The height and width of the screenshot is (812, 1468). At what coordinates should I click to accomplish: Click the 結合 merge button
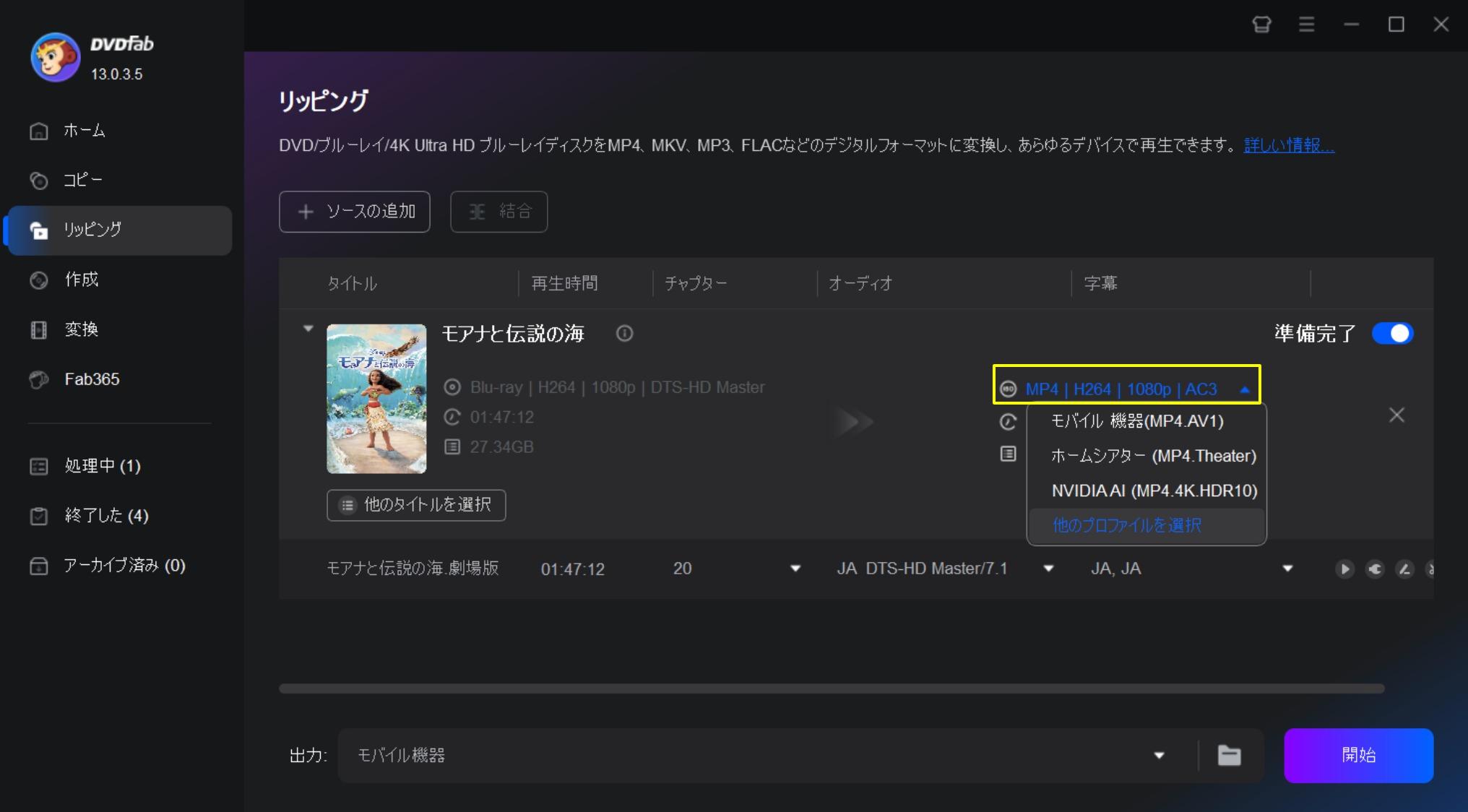499,212
